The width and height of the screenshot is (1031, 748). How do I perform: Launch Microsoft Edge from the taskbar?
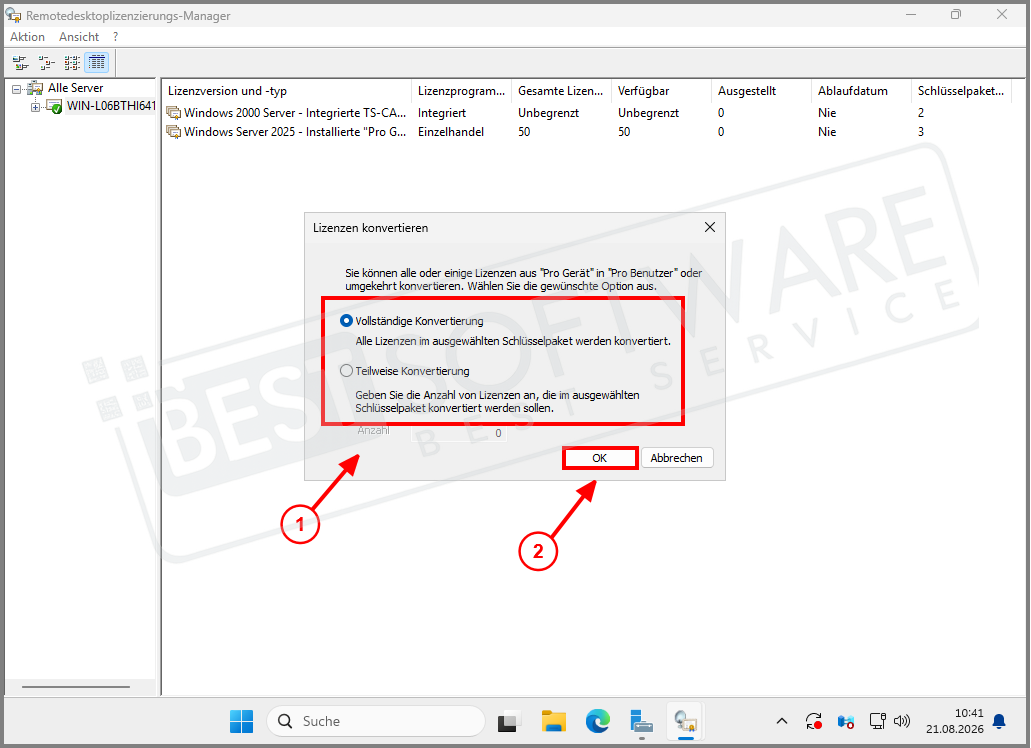598,721
